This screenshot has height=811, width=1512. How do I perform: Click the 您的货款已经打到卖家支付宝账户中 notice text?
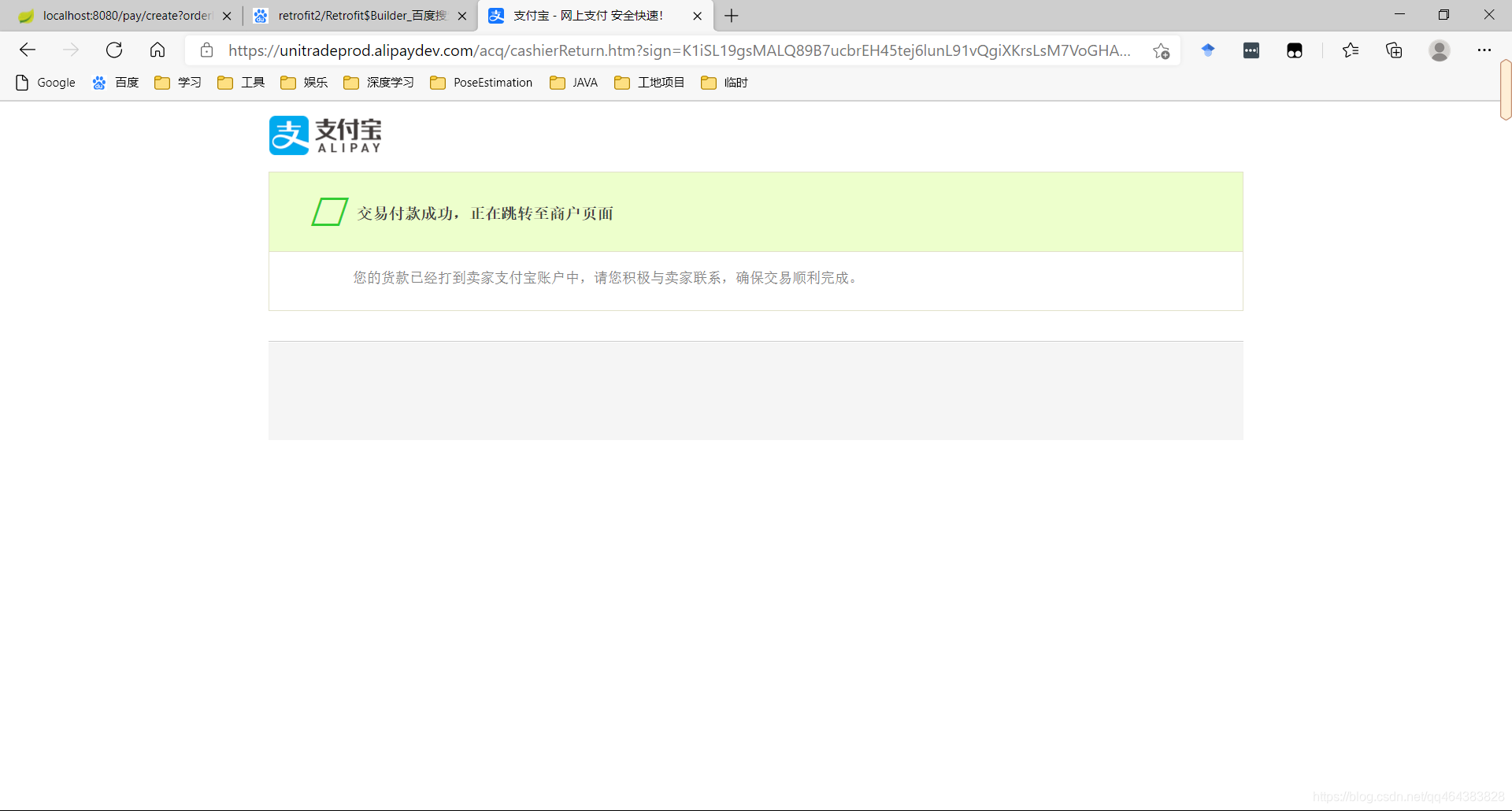[606, 278]
